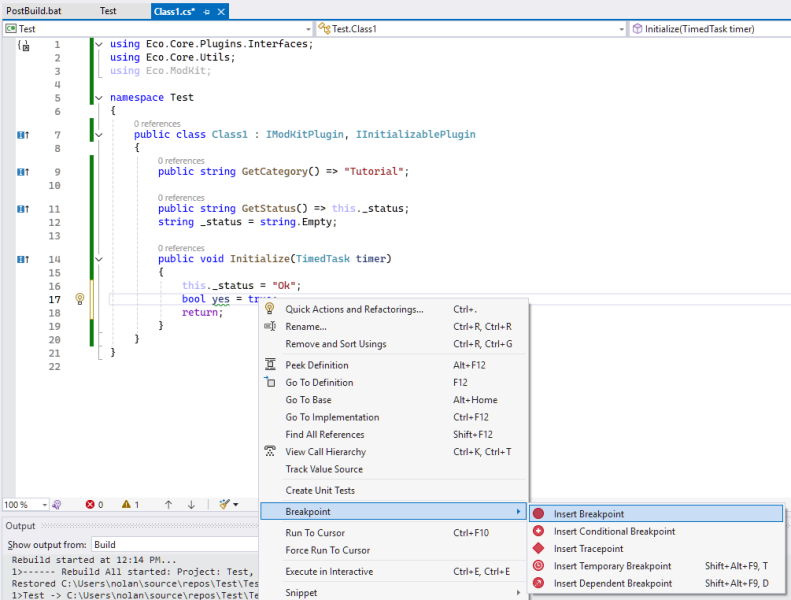The image size is (791, 600).
Task: Click the inheritance margin icon on line 14
Action: [23, 259]
